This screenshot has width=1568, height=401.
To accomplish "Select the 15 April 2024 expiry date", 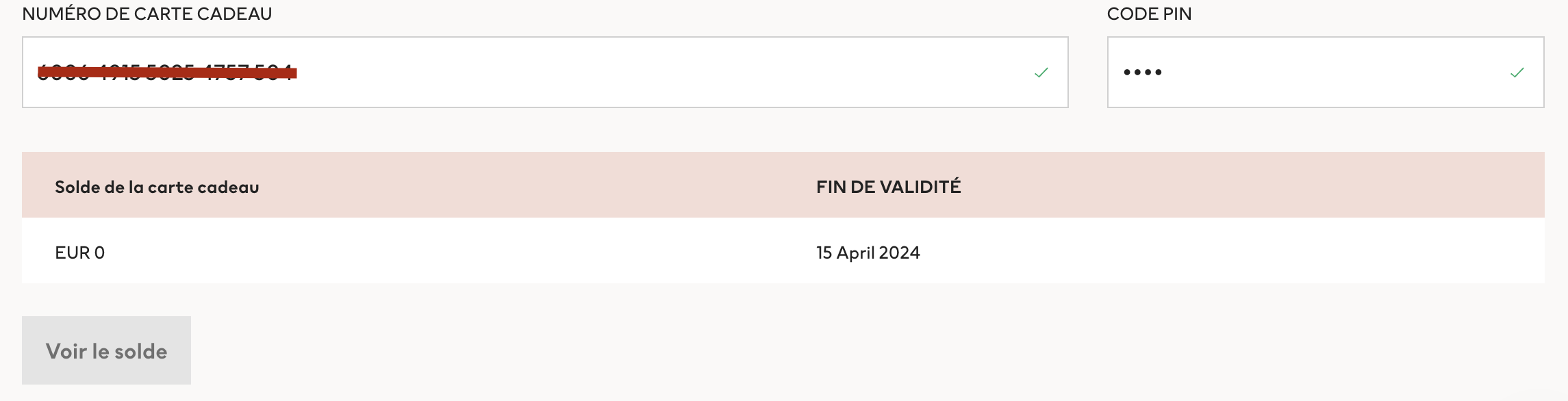I will 868,253.
